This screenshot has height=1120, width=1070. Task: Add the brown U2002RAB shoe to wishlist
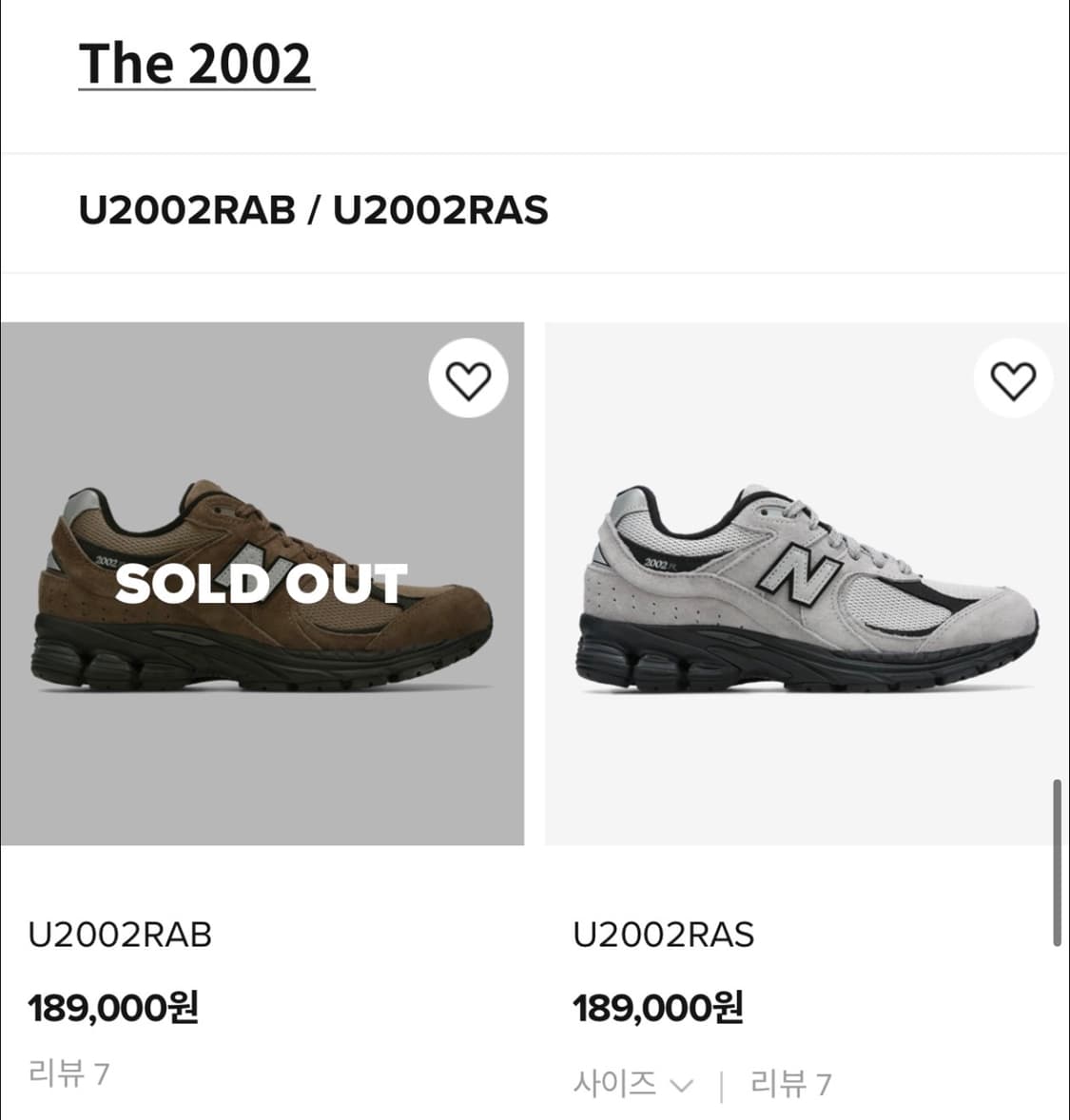coord(468,380)
